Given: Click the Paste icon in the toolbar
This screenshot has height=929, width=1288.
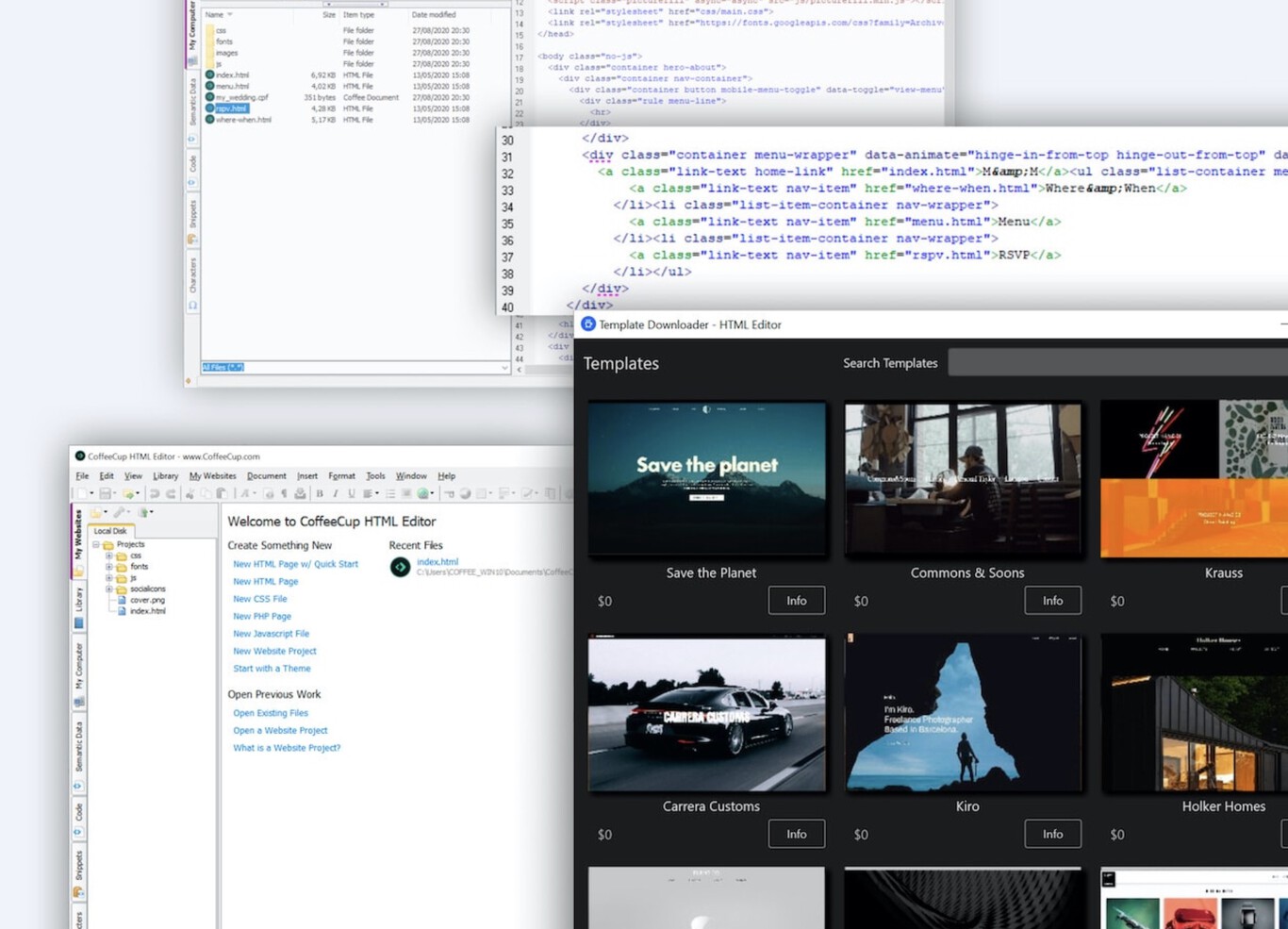Looking at the screenshot, I should (221, 494).
